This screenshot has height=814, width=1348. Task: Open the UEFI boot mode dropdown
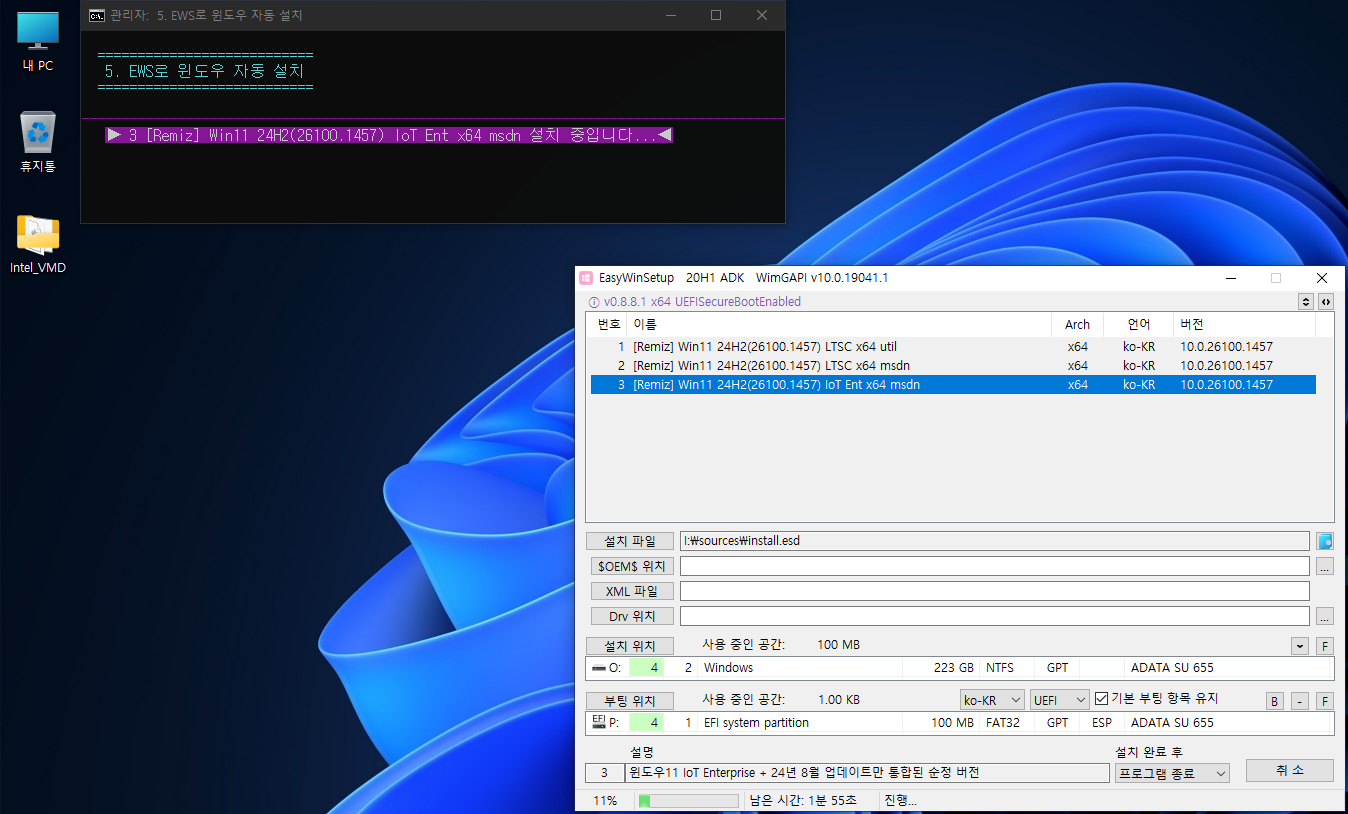pyautogui.click(x=1059, y=700)
